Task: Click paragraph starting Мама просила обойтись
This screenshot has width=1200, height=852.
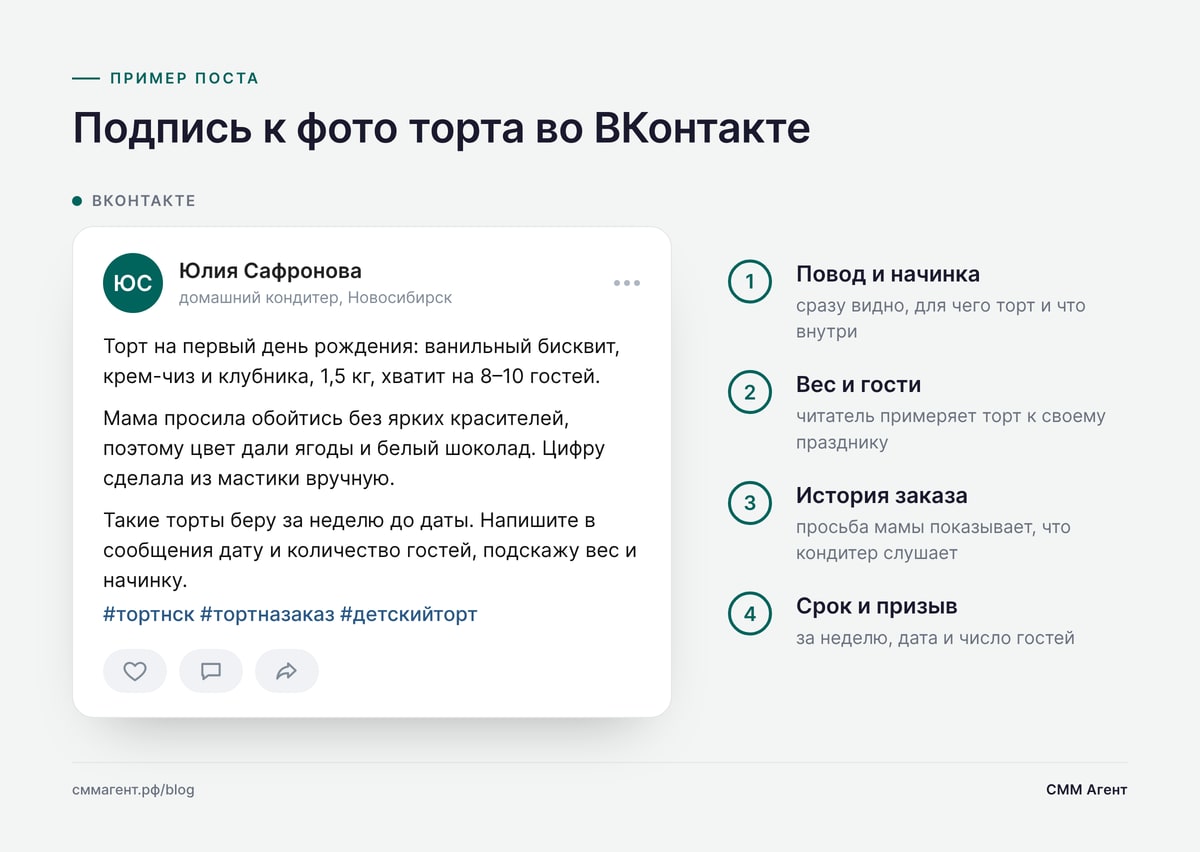Action: (x=354, y=449)
